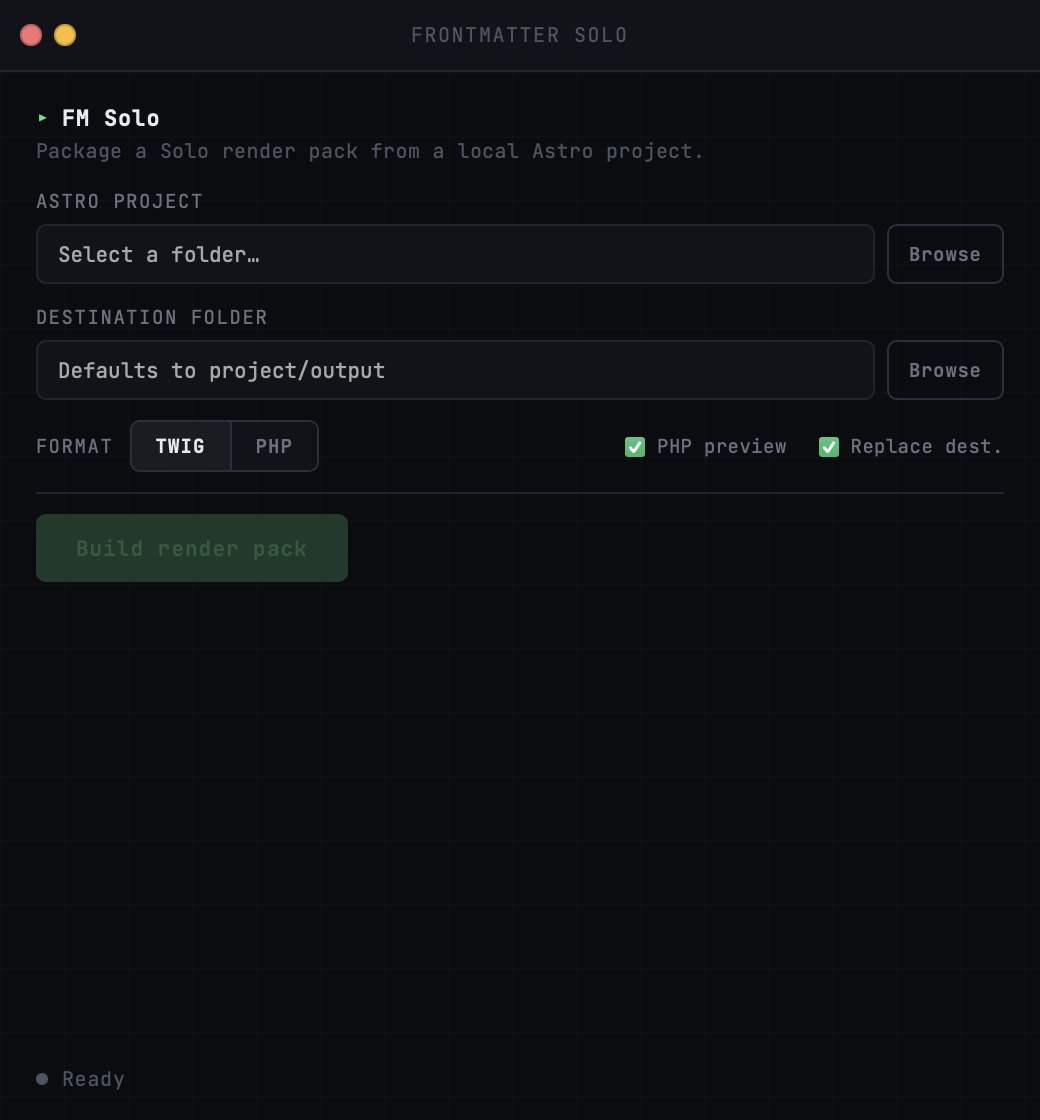
Task: Toggle the checkmark on PHP preview
Action: [x=635, y=447]
